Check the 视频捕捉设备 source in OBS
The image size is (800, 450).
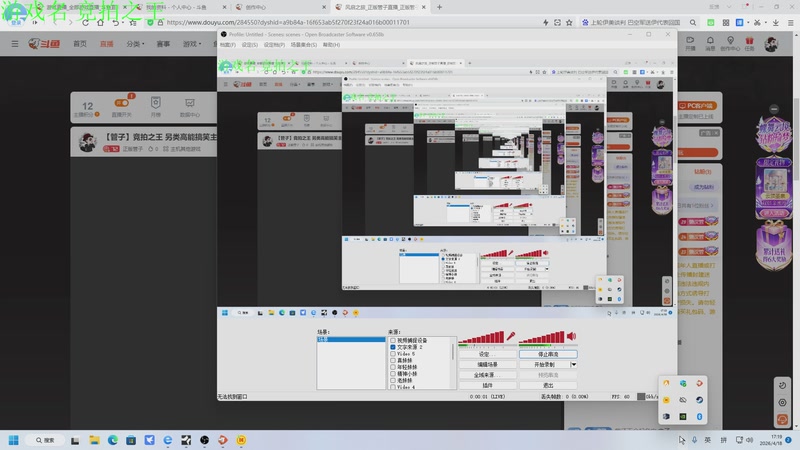click(x=393, y=340)
